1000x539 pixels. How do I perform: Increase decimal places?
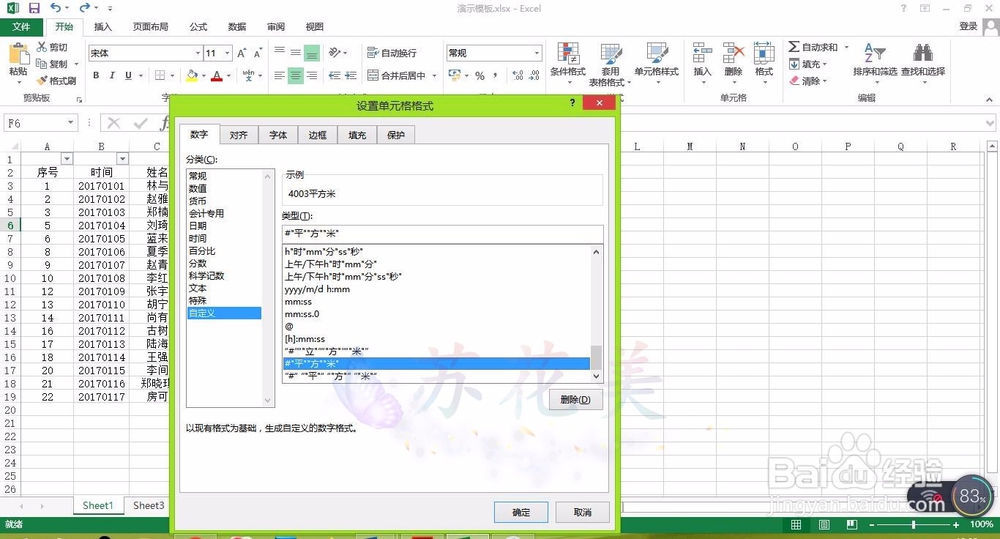point(518,75)
